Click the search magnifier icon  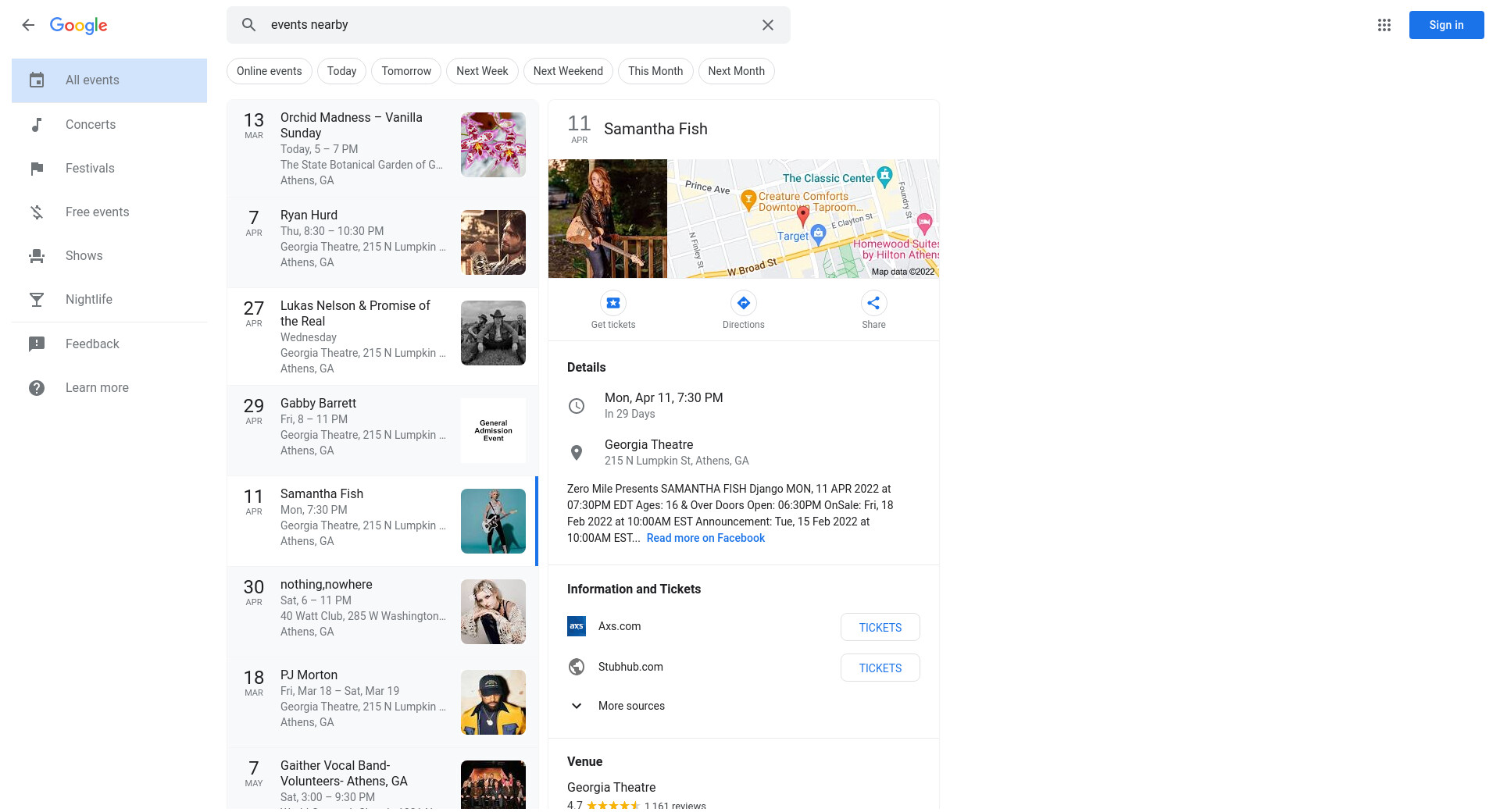(x=248, y=25)
